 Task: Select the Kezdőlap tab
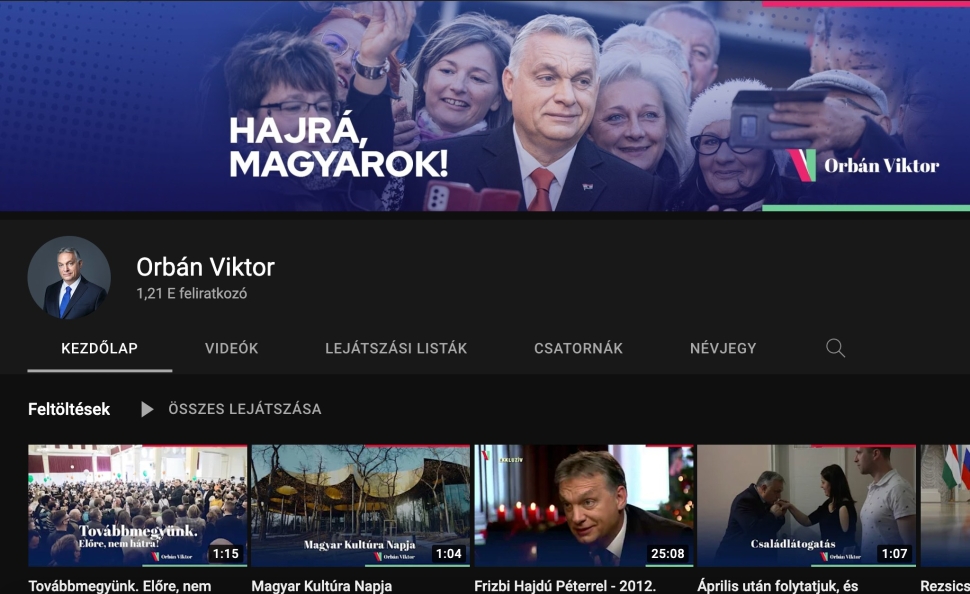(100, 348)
